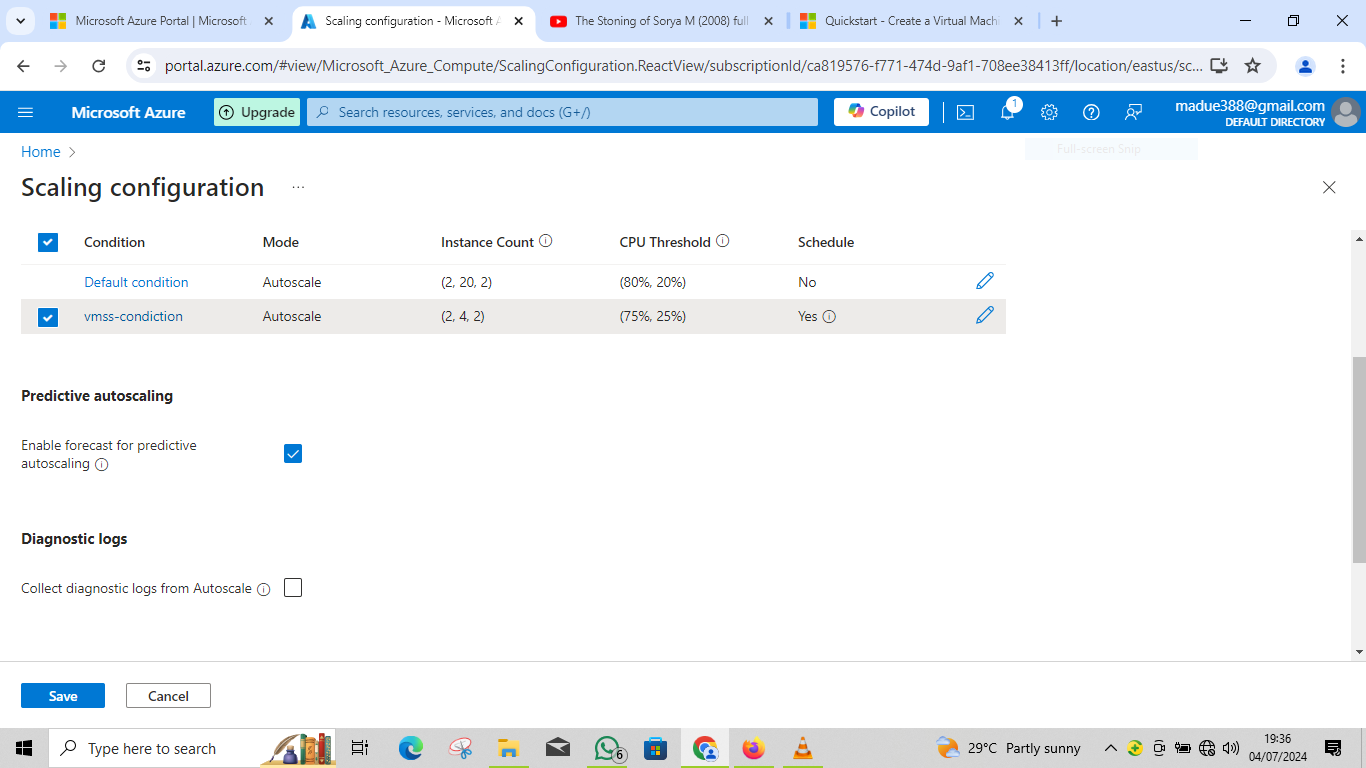View site information in the address bar
The width and height of the screenshot is (1366, 768).
pos(144,66)
